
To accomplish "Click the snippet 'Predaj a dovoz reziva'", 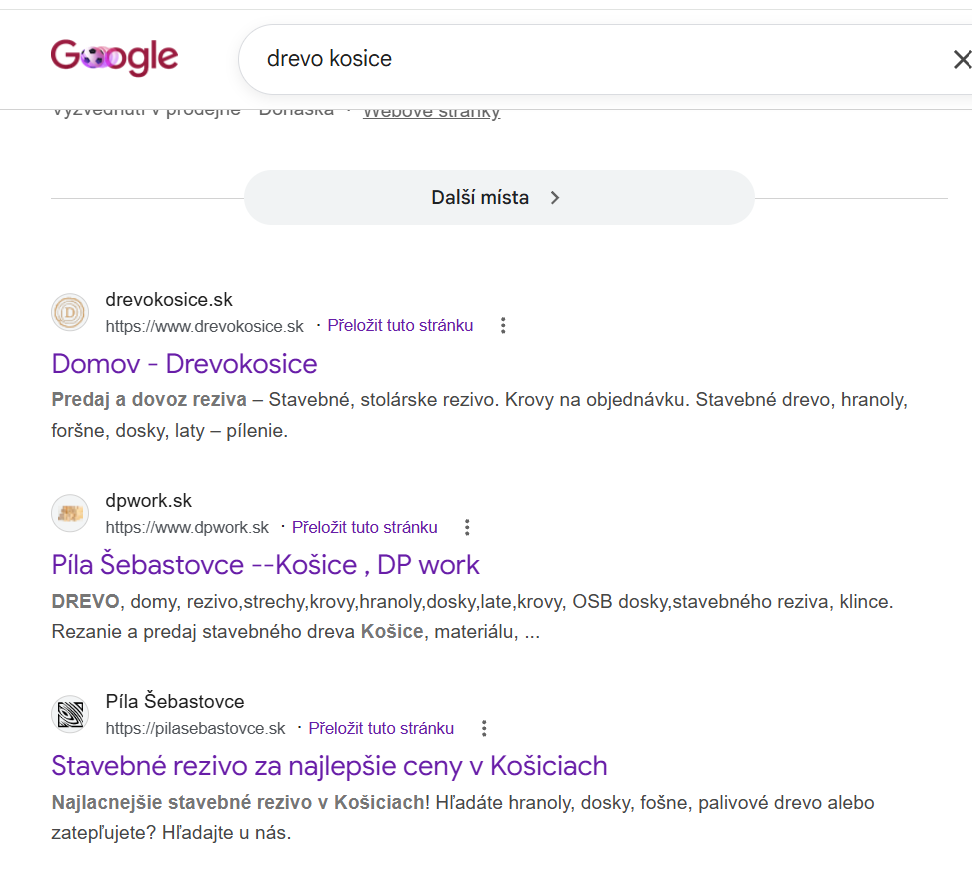I will pyautogui.click(x=149, y=399).
